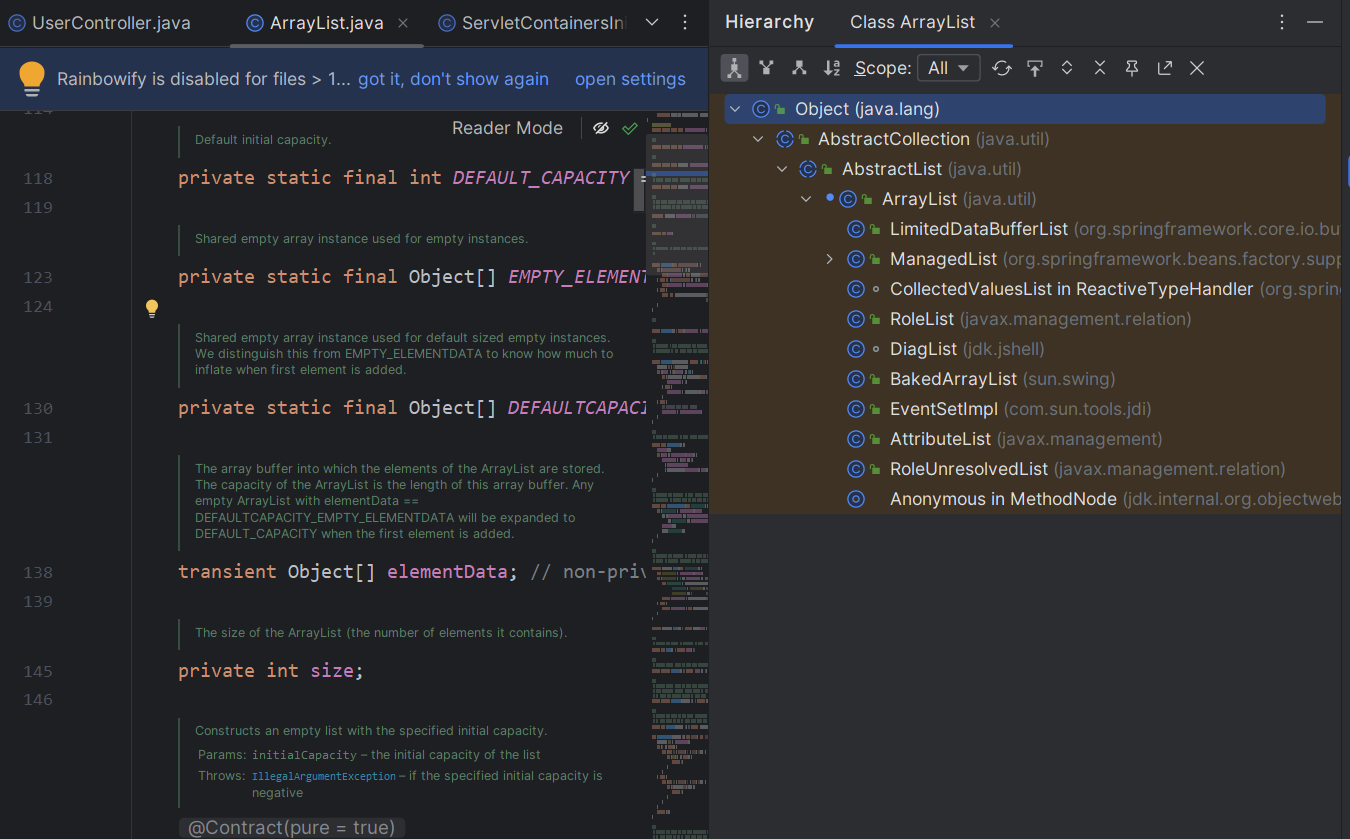The width and height of the screenshot is (1350, 839).
Task: Click the gutter lightbulb intention icon
Action: 152,308
